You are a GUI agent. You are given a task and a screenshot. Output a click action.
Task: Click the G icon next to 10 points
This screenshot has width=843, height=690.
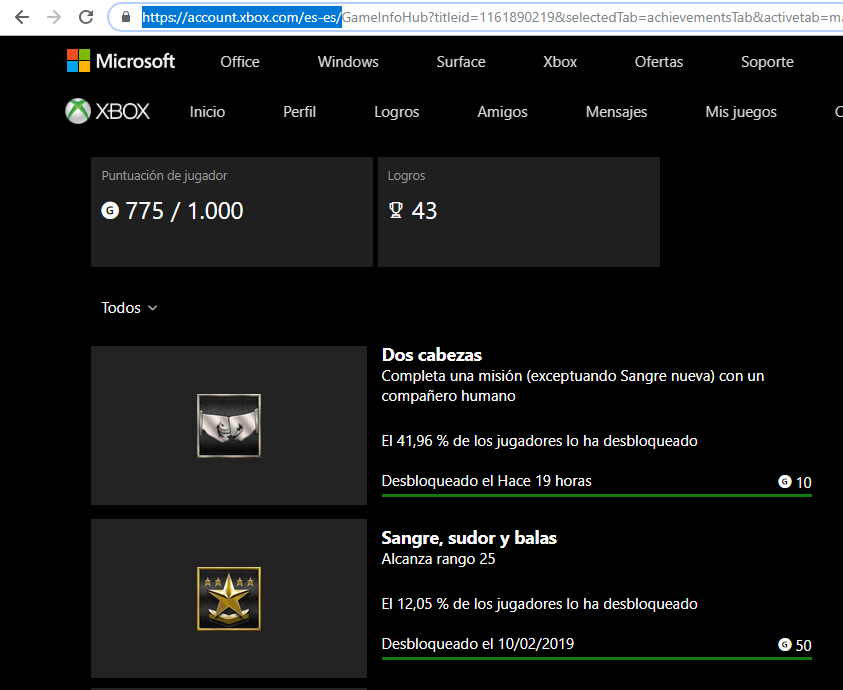785,481
